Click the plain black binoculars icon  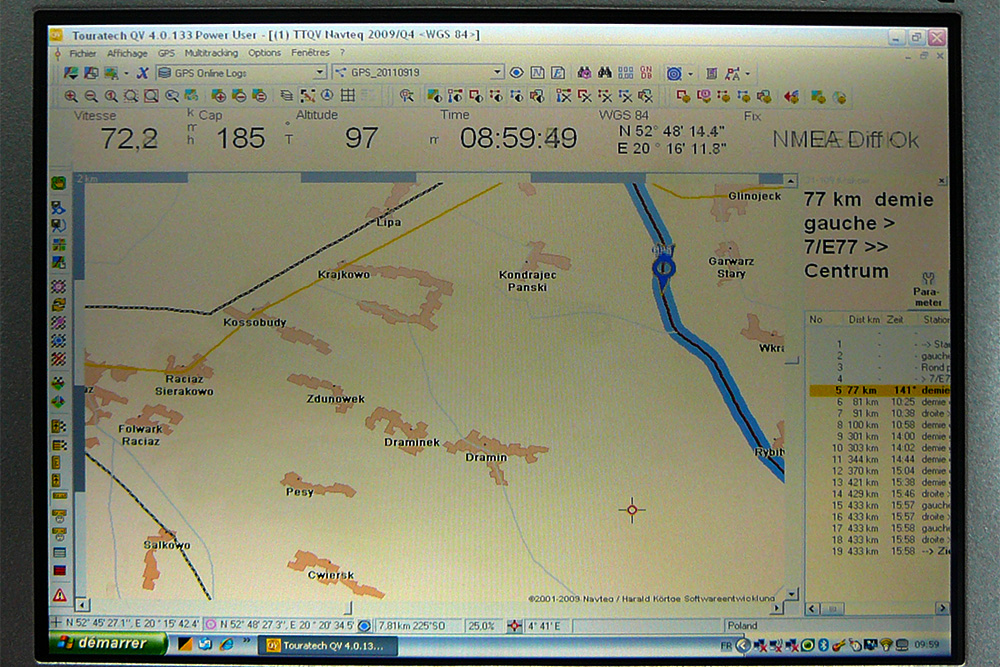(x=605, y=73)
